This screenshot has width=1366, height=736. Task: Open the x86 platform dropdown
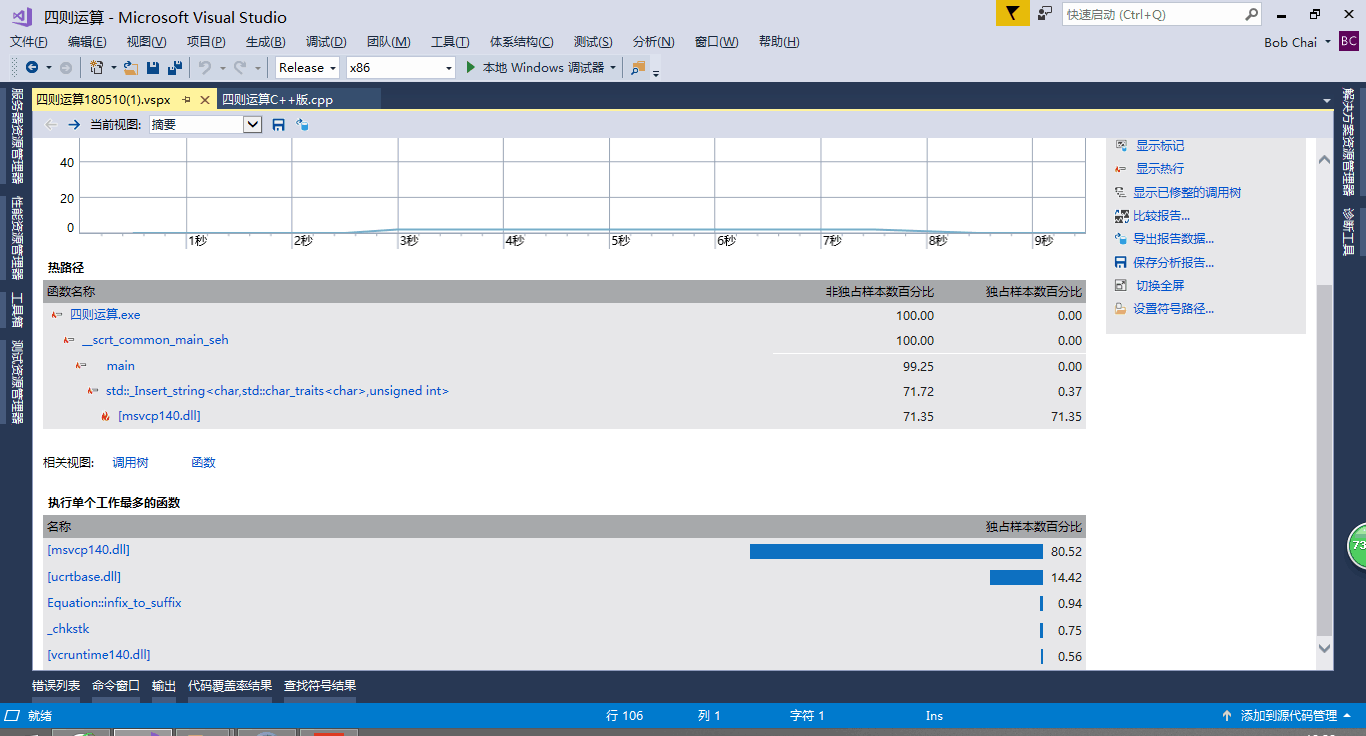400,68
